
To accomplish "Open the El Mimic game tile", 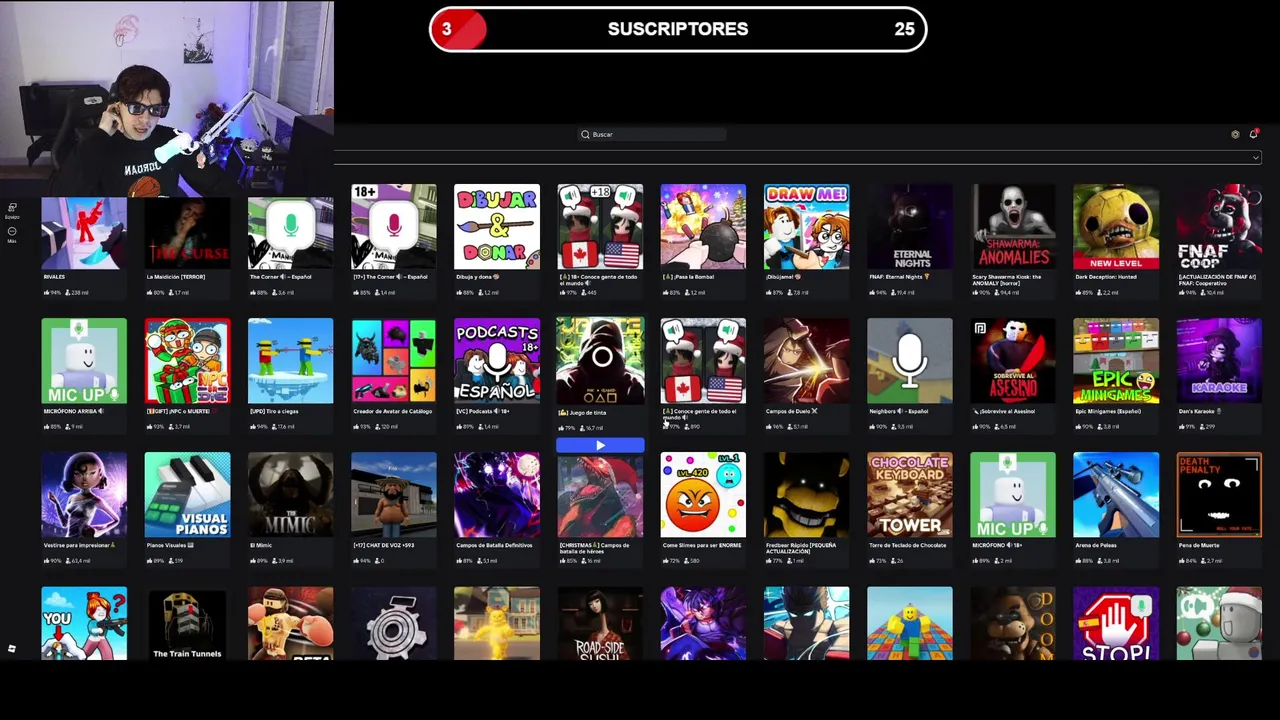I will coord(290,495).
